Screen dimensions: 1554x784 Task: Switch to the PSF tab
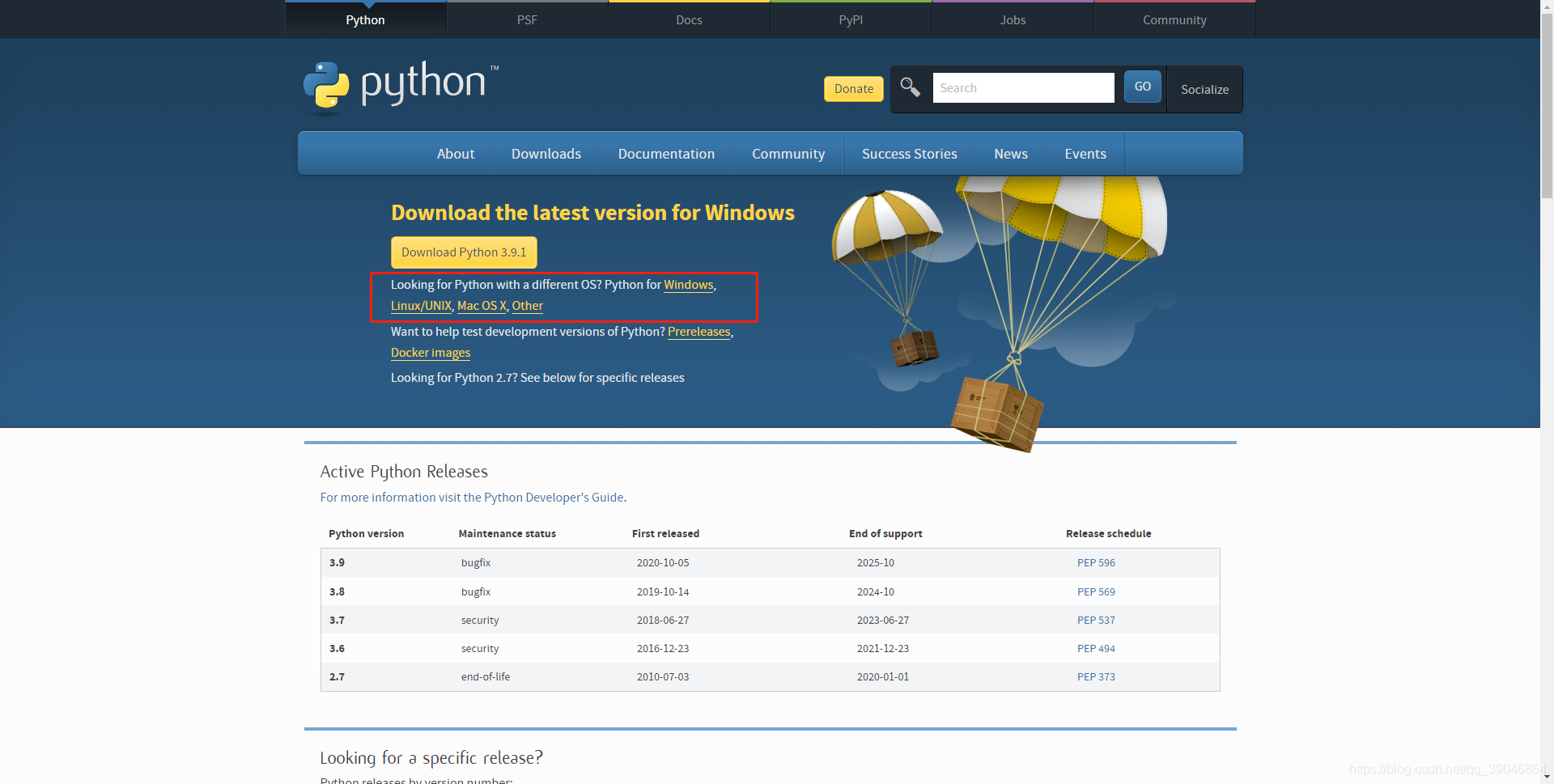pyautogui.click(x=527, y=19)
